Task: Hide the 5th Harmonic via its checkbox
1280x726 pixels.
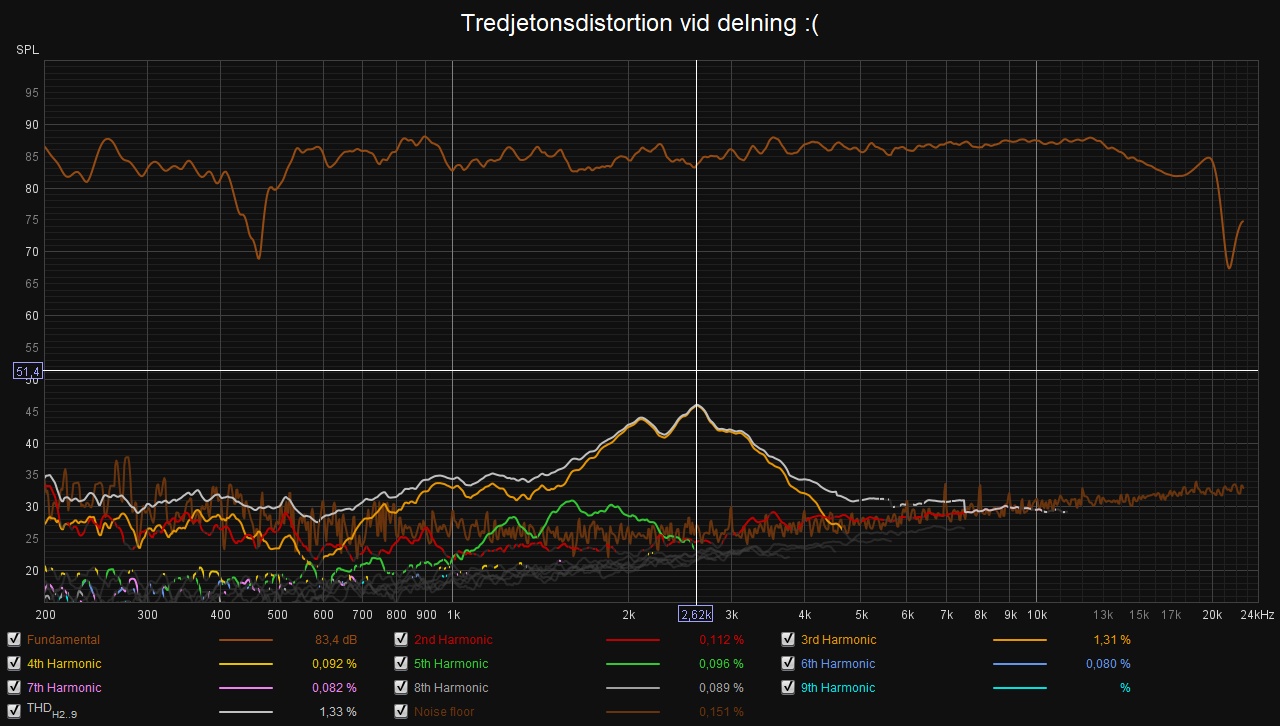Action: (401, 664)
